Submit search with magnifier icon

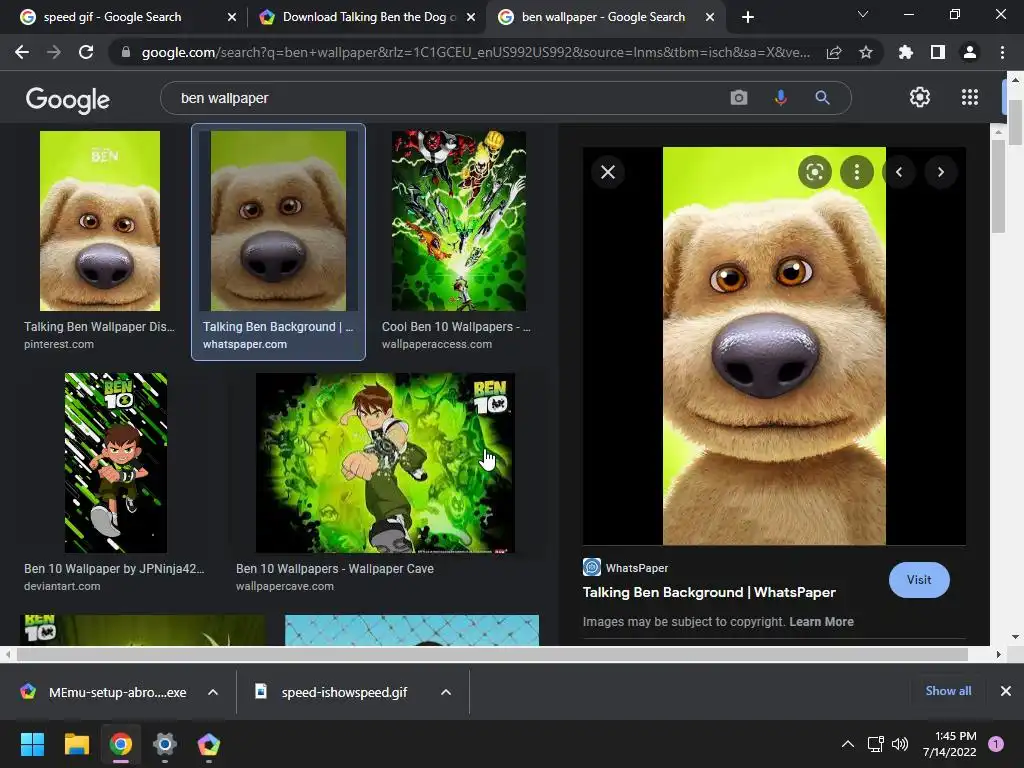click(x=822, y=98)
